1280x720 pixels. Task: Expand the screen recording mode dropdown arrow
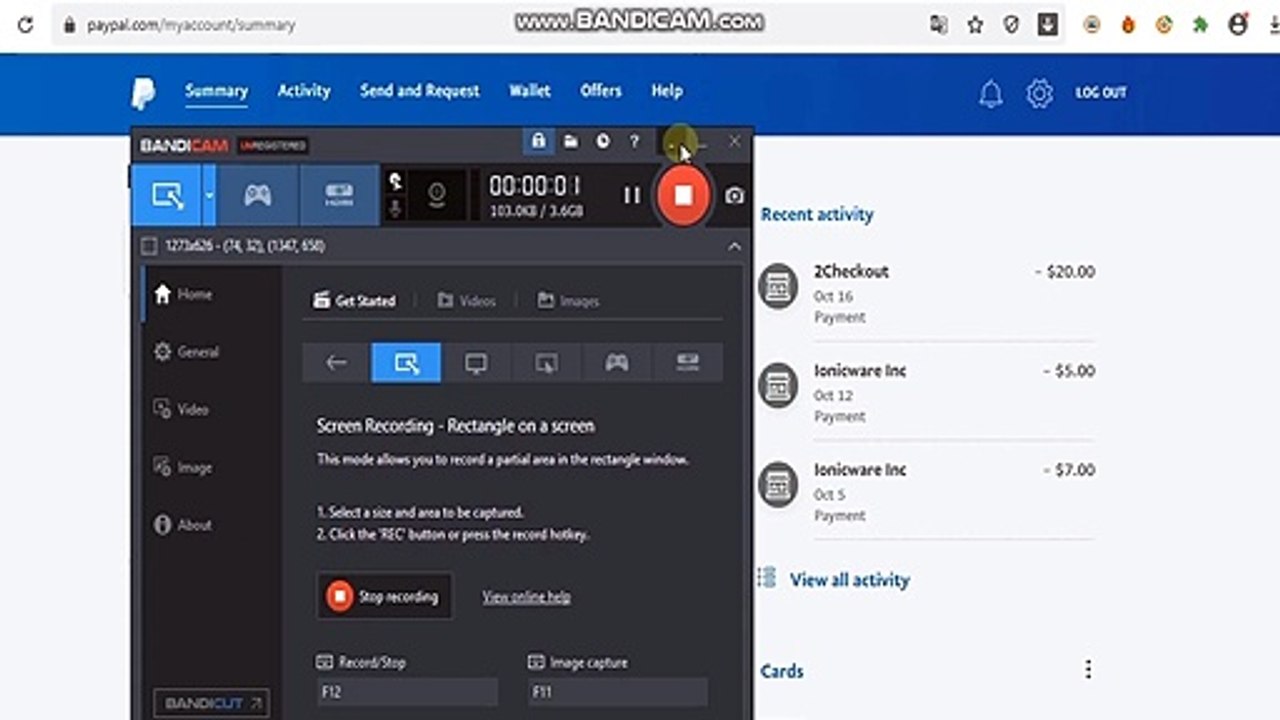(x=209, y=195)
